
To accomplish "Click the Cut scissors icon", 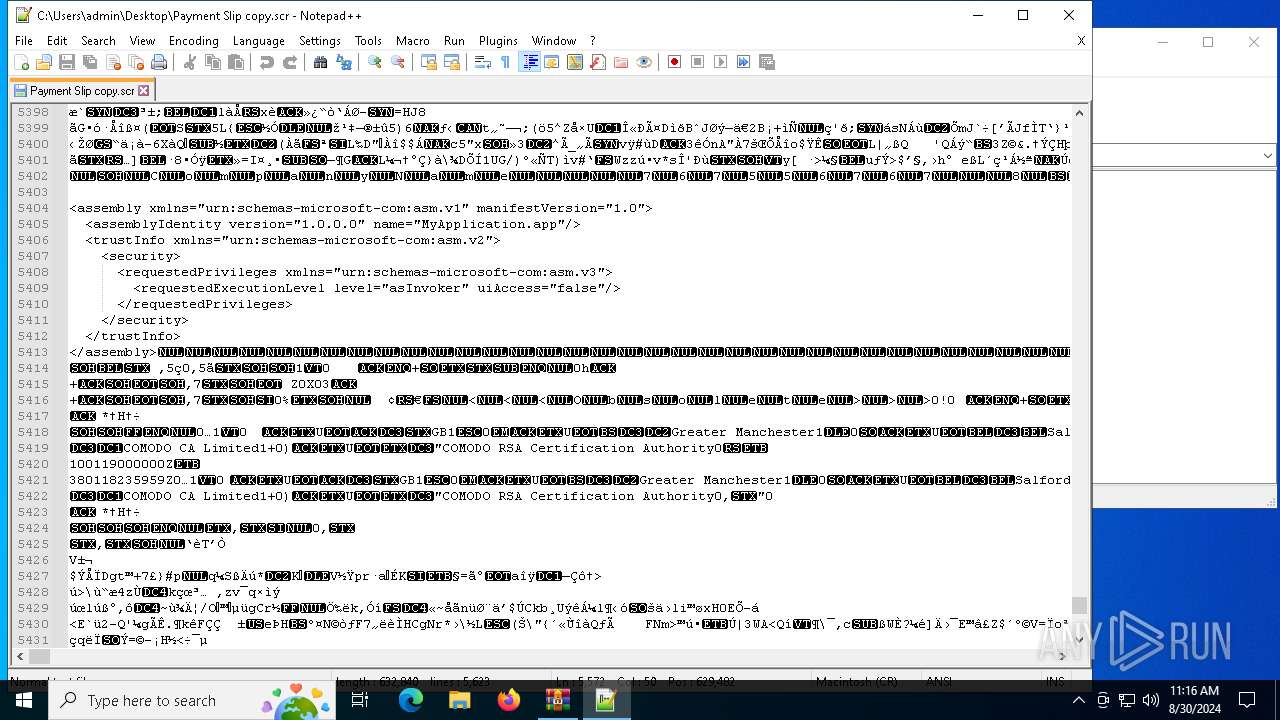I will [190, 62].
